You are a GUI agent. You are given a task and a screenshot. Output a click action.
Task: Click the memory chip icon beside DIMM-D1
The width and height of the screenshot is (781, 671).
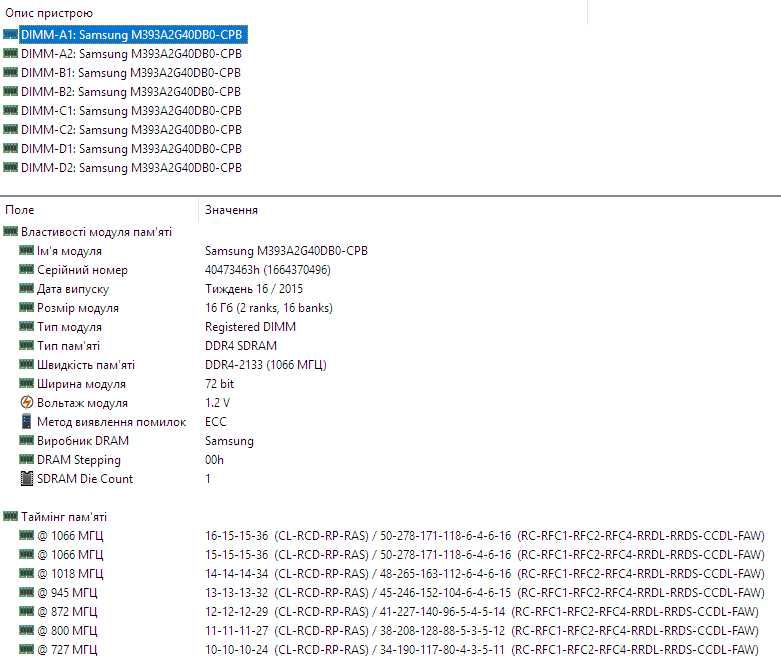tap(10, 148)
